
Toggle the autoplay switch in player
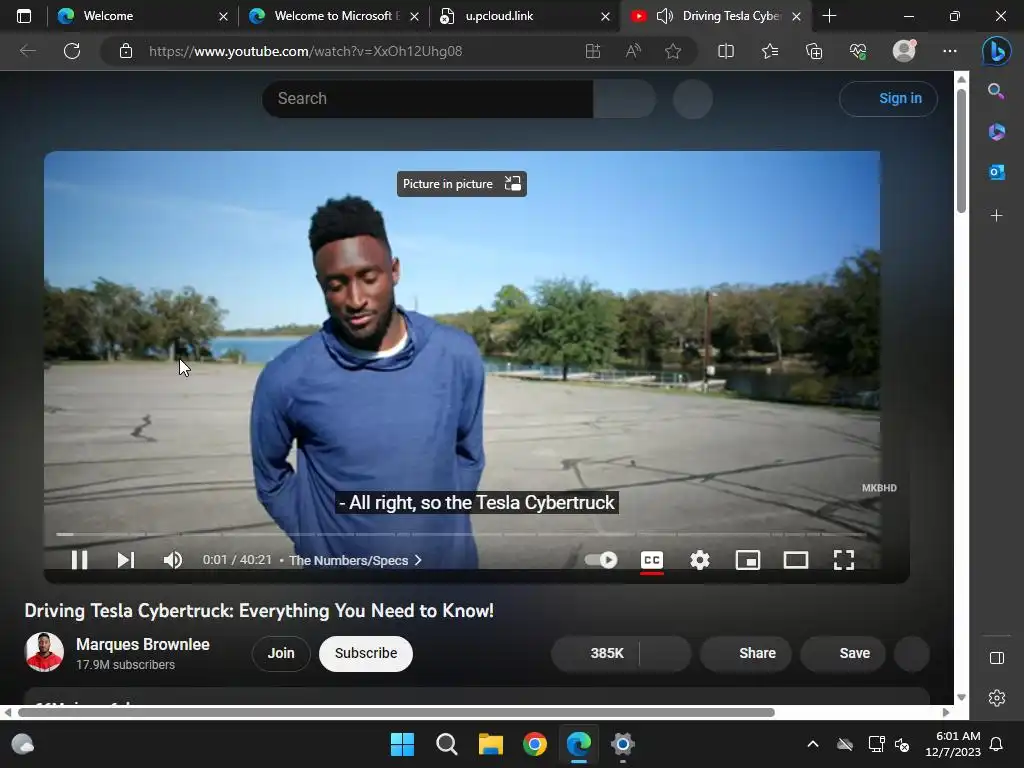pos(601,560)
